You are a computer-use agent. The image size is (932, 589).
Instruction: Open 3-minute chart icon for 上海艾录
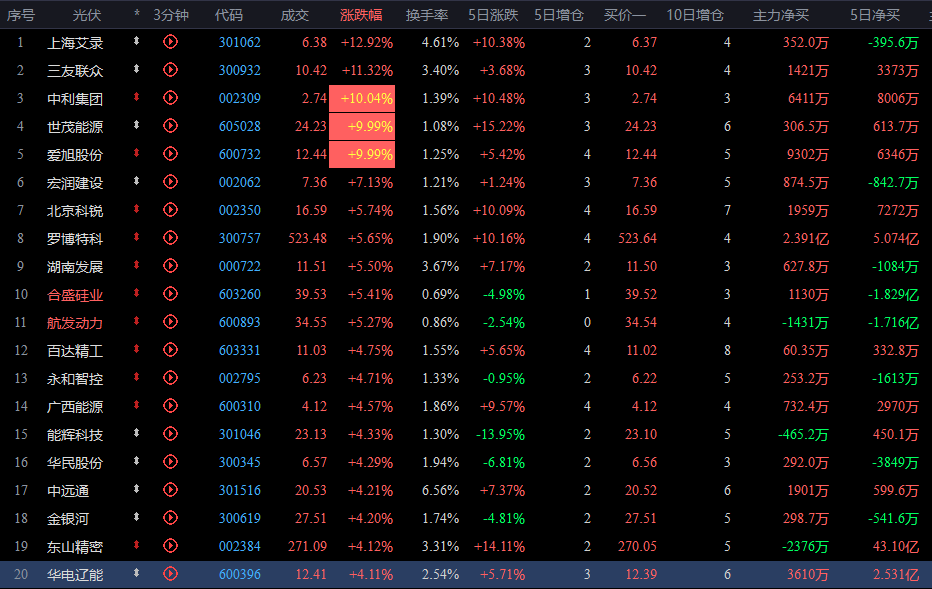(171, 42)
